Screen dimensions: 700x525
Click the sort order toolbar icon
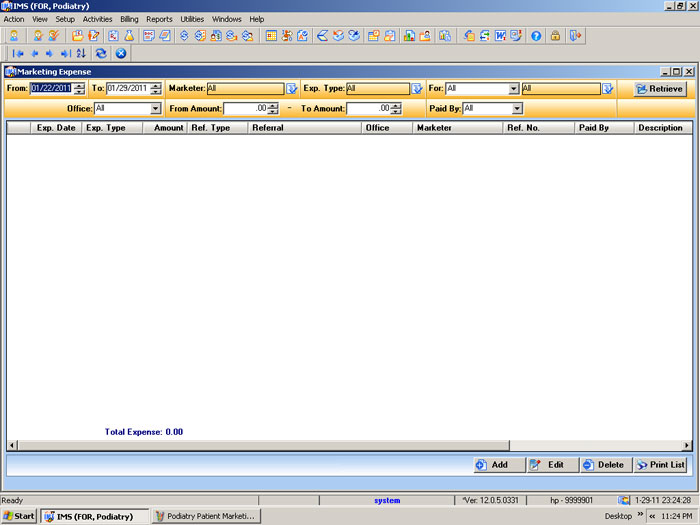click(x=81, y=54)
